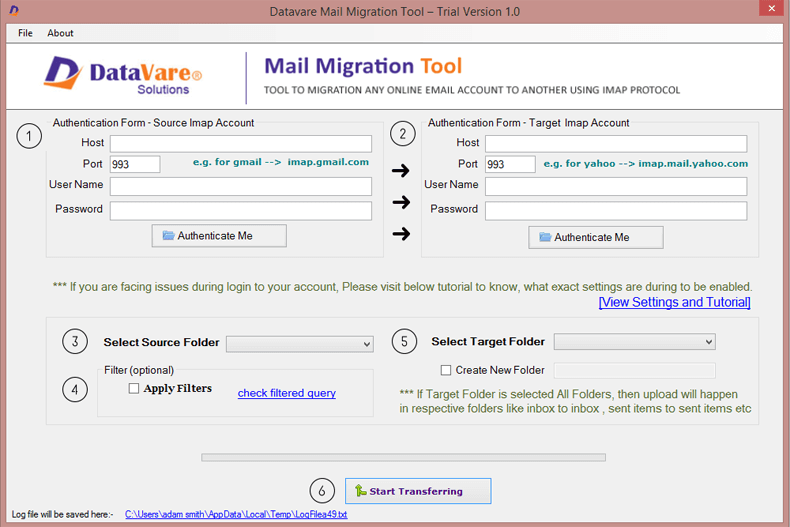Open View Settings and Tutorial link

(674, 302)
